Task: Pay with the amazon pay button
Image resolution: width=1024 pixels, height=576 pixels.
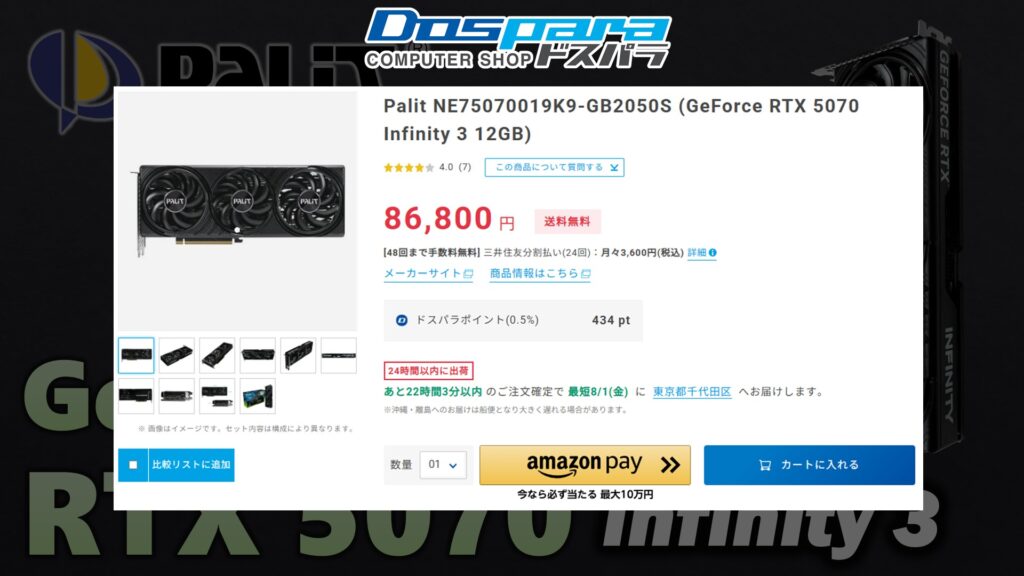Action: point(584,465)
